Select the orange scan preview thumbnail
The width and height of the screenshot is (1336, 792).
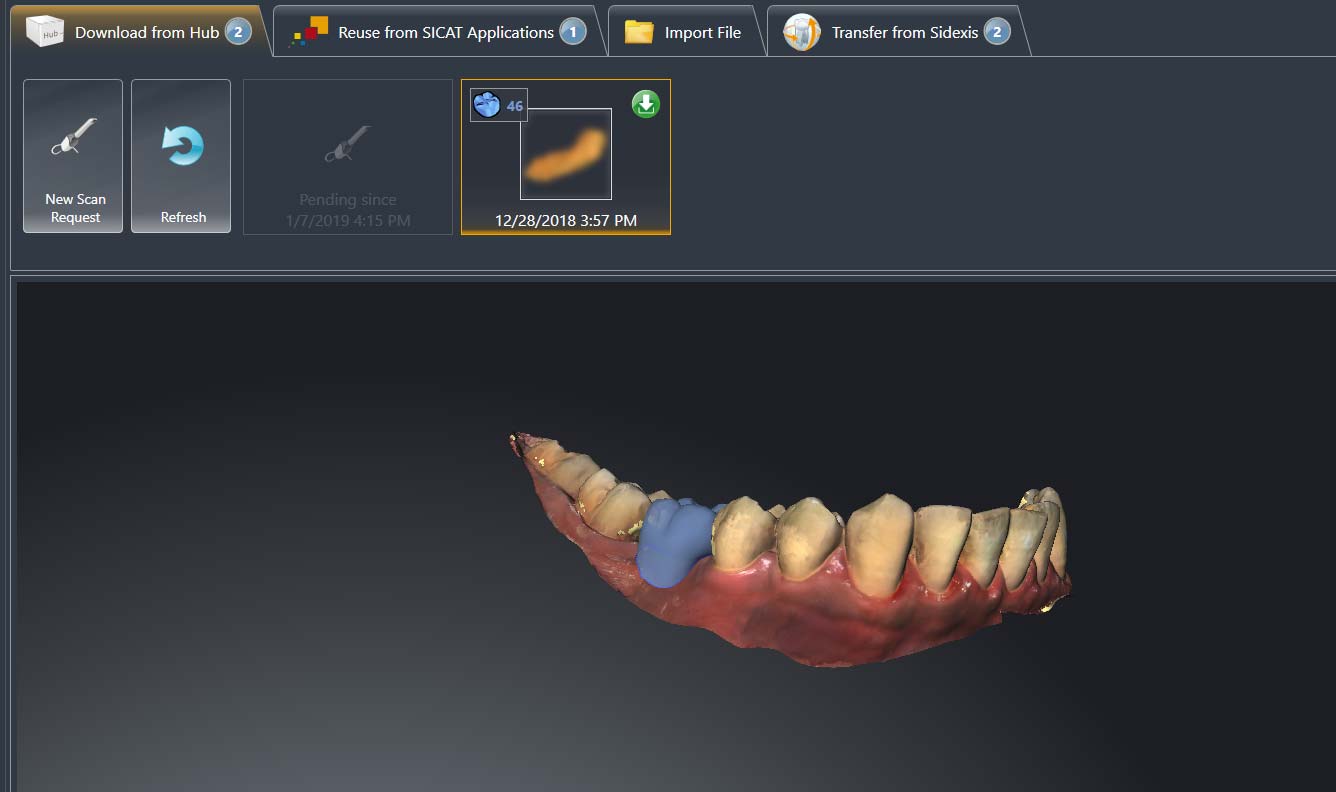[x=566, y=154]
